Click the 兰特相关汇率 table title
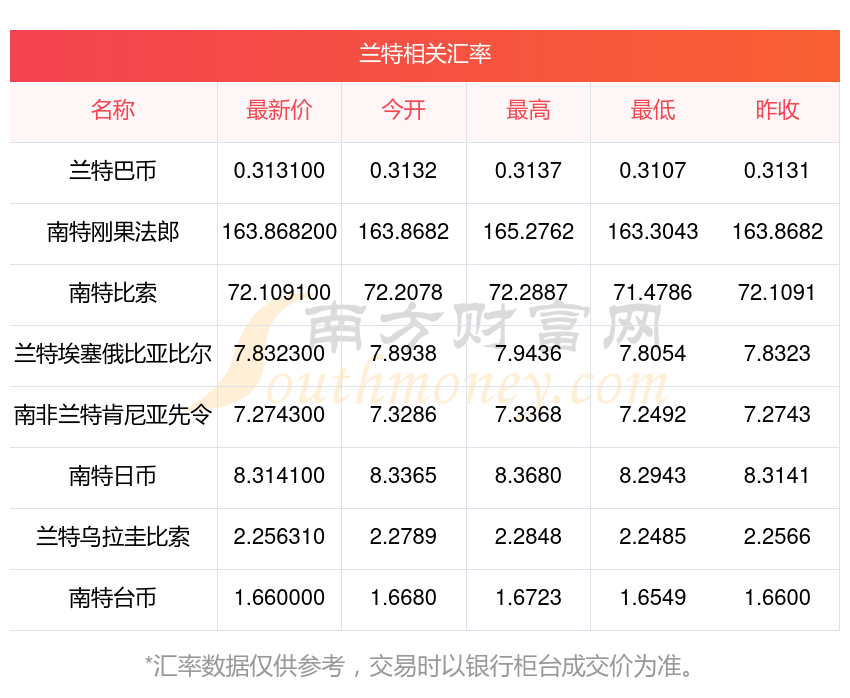Viewport: 850px width, 698px height. click(x=425, y=54)
